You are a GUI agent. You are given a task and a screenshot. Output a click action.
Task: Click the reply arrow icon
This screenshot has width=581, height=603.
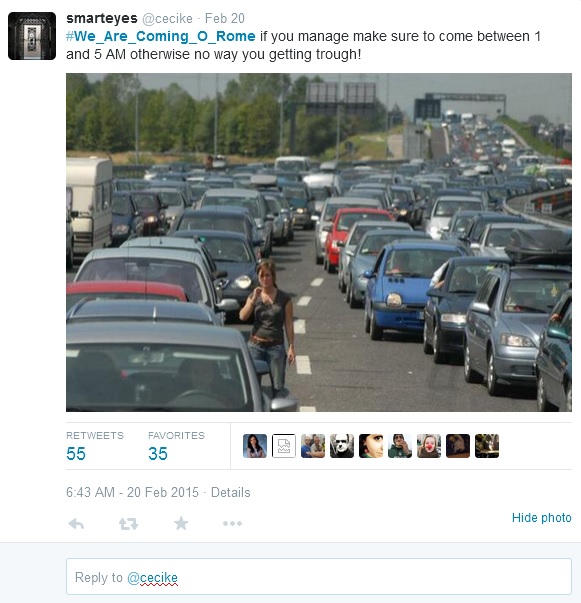coord(76,524)
